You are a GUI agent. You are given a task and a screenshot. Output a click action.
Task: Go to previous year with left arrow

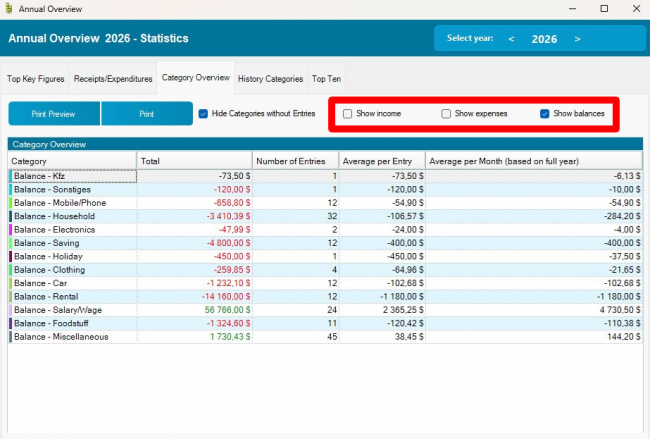coord(512,39)
